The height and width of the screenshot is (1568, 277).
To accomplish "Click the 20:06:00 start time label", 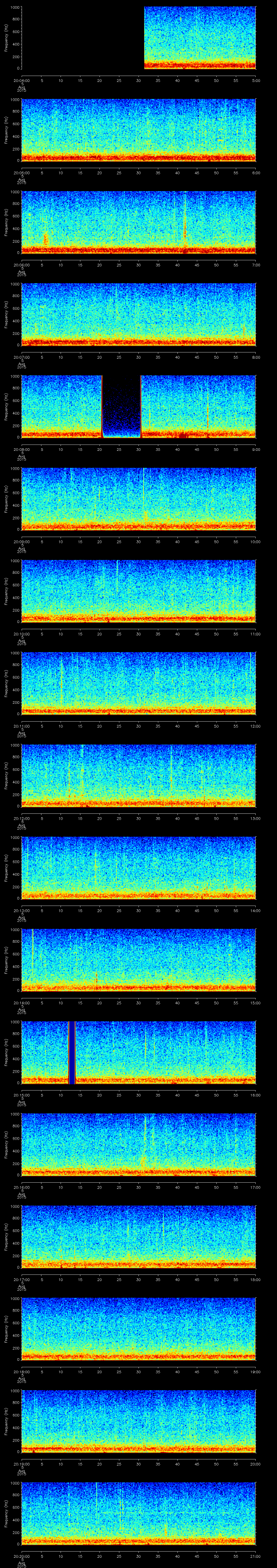I will 21,265.
